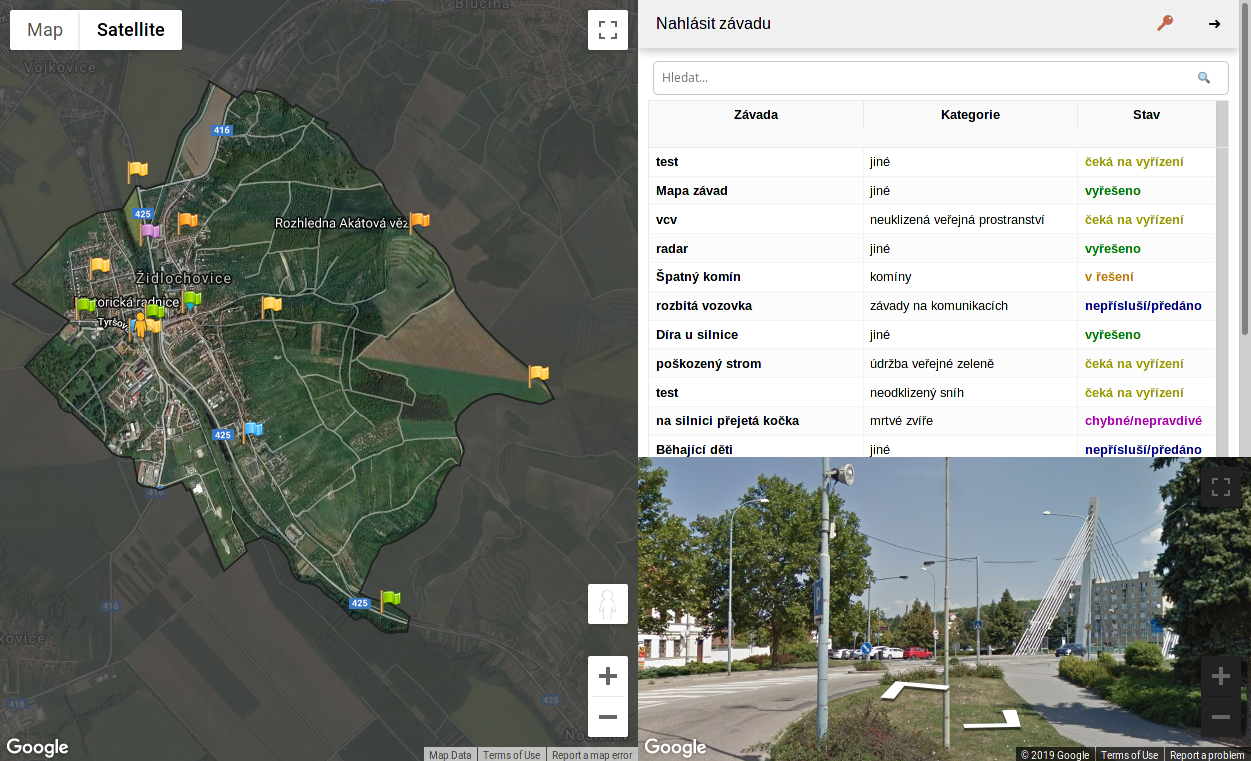Toggle fullscreen view of the map

point(607,30)
